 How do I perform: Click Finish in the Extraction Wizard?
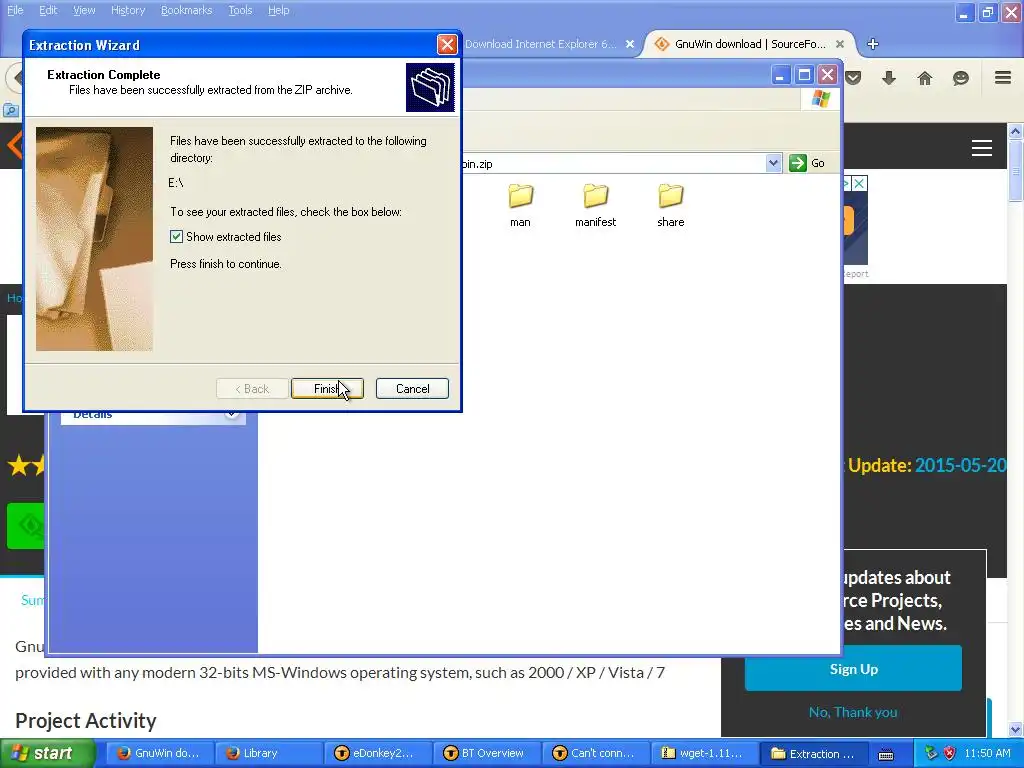327,389
